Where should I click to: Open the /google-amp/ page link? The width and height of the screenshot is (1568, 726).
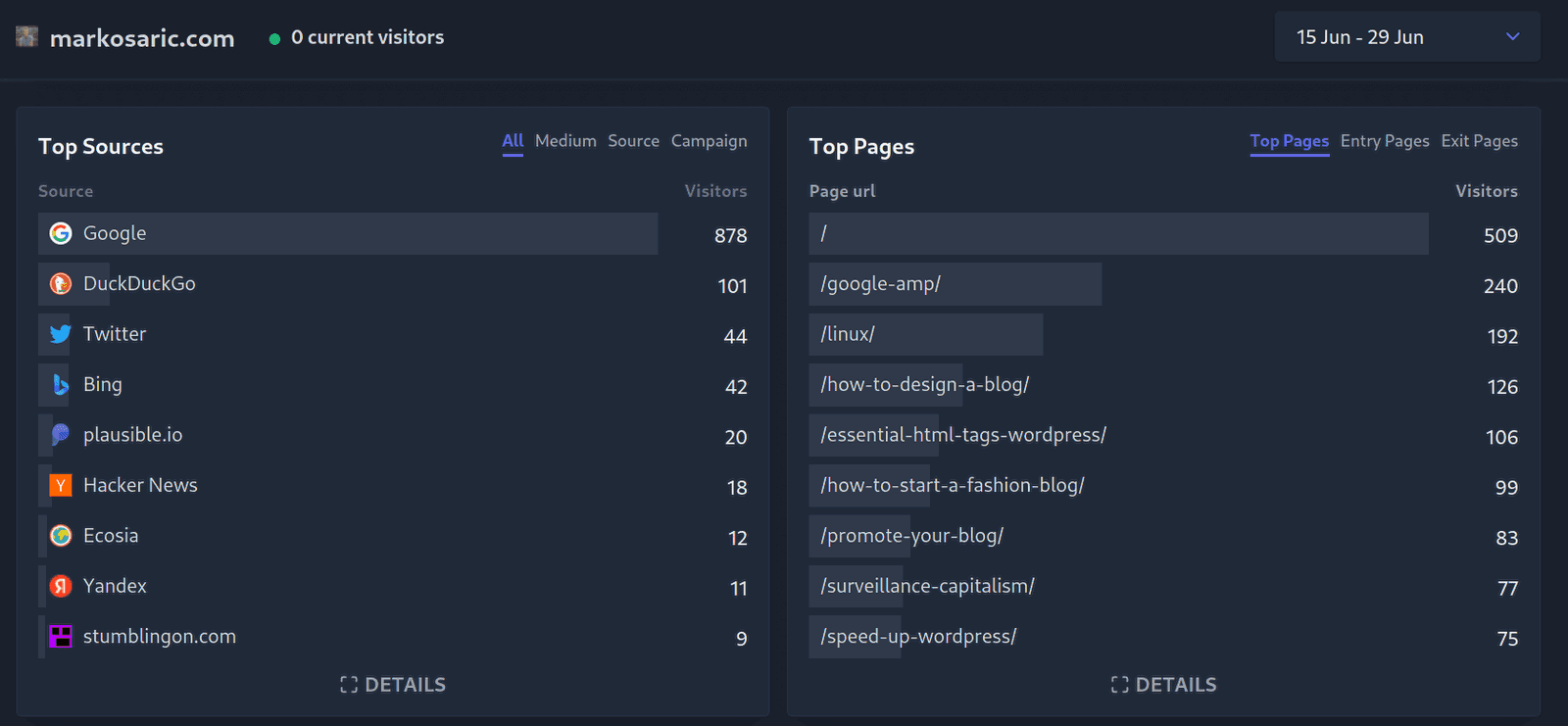[x=880, y=284]
